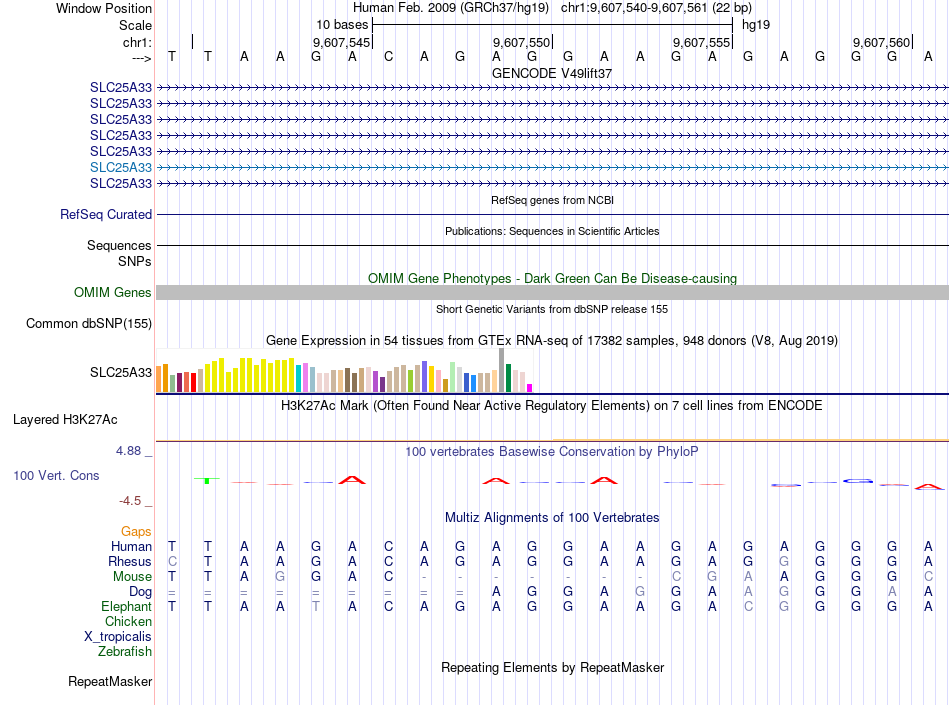Click the RefSeq Curated track label
This screenshot has width=950, height=705.
[105, 214]
